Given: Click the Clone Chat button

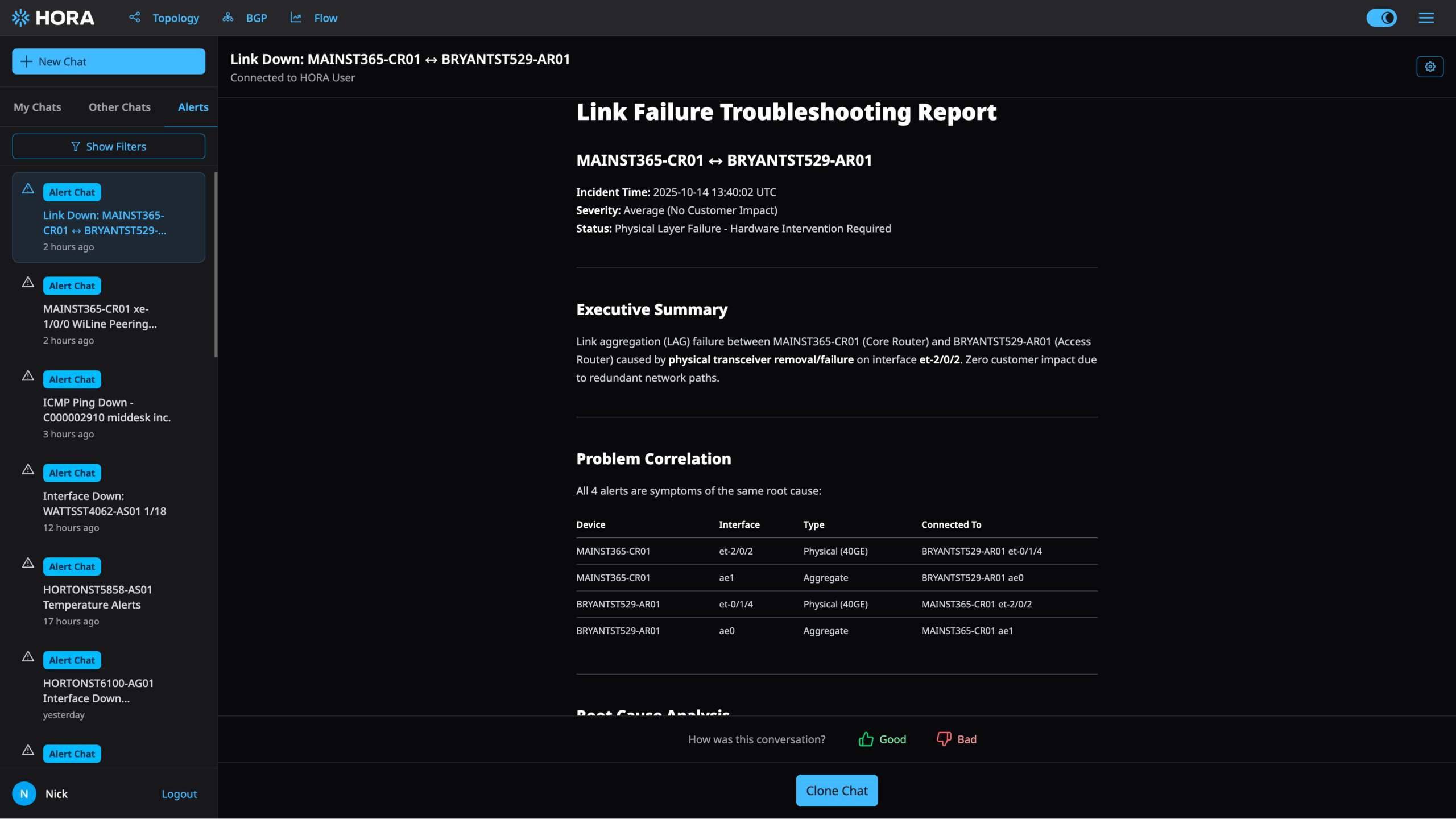Looking at the screenshot, I should (837, 790).
